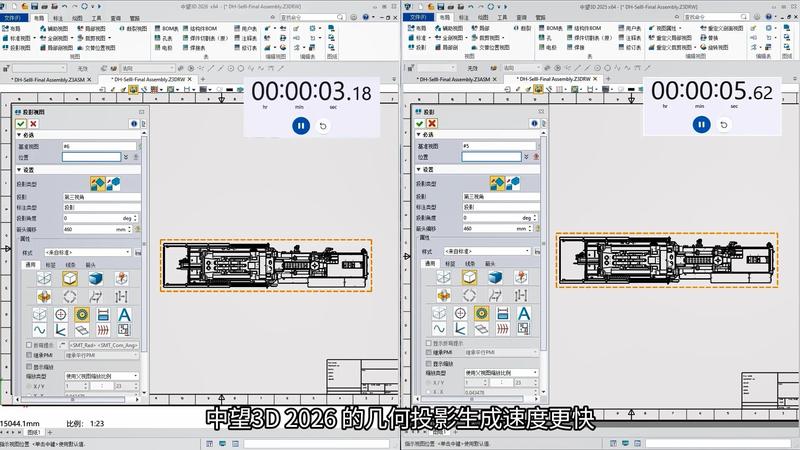Collapse 设置 section in 2025 panel
This screenshot has height=450, width=800.
pos(419,169)
